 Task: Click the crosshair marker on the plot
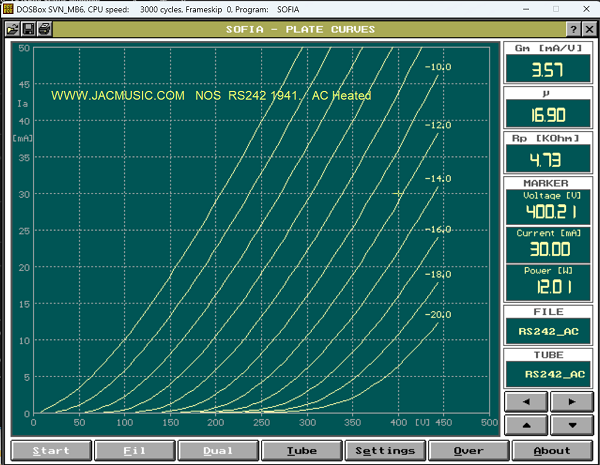click(x=399, y=193)
